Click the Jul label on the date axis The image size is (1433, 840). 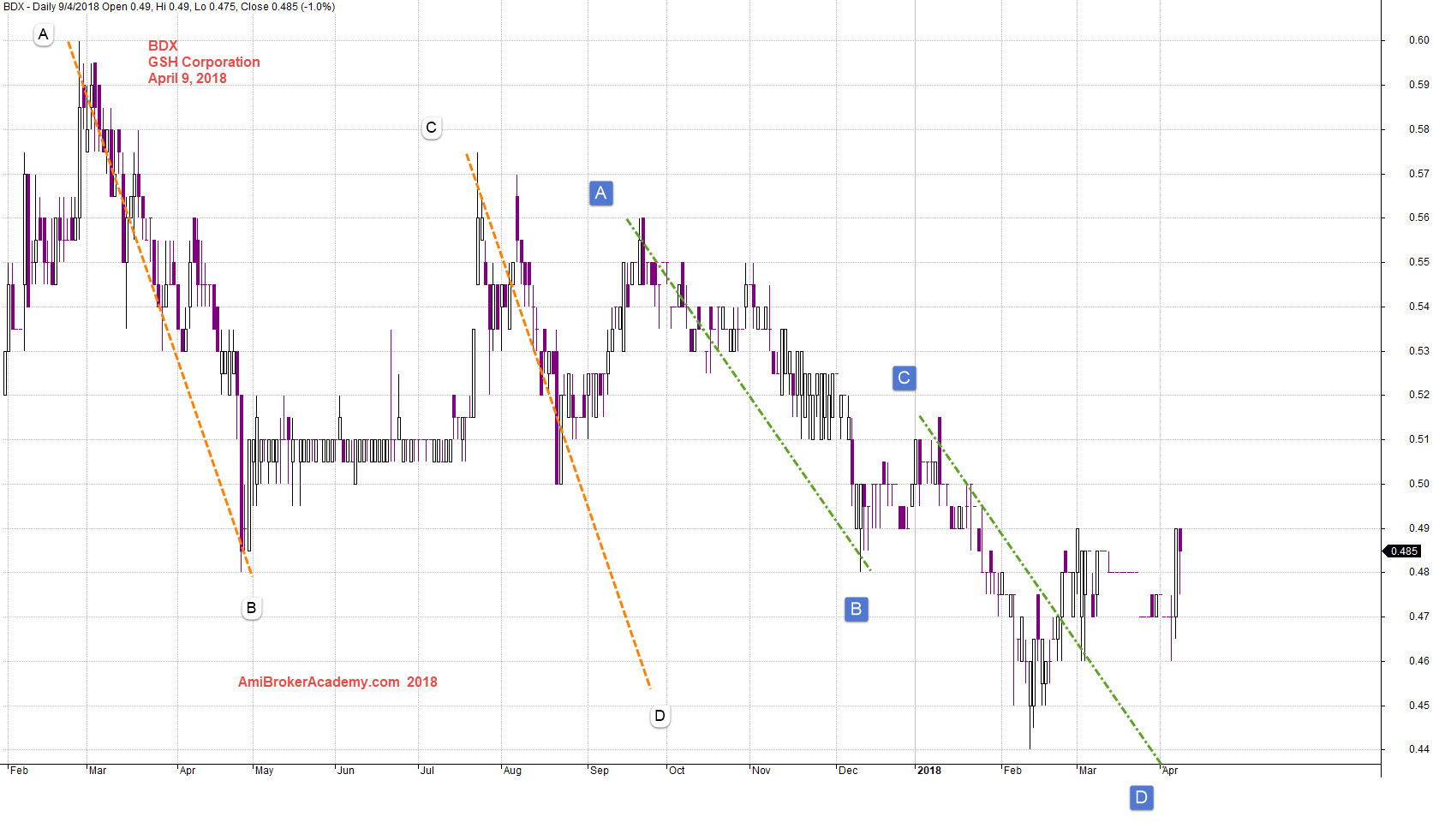click(427, 771)
